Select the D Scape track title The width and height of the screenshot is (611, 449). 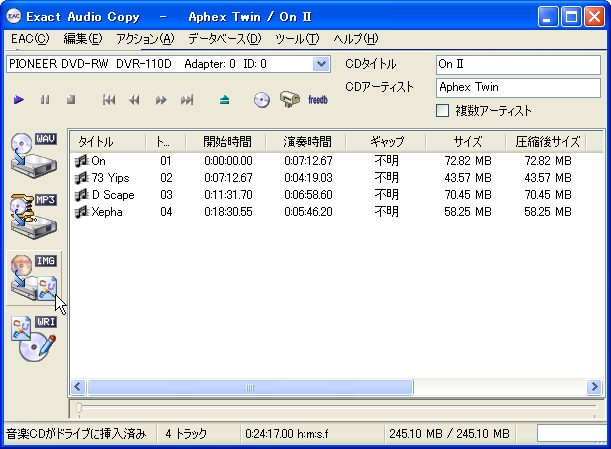click(113, 194)
